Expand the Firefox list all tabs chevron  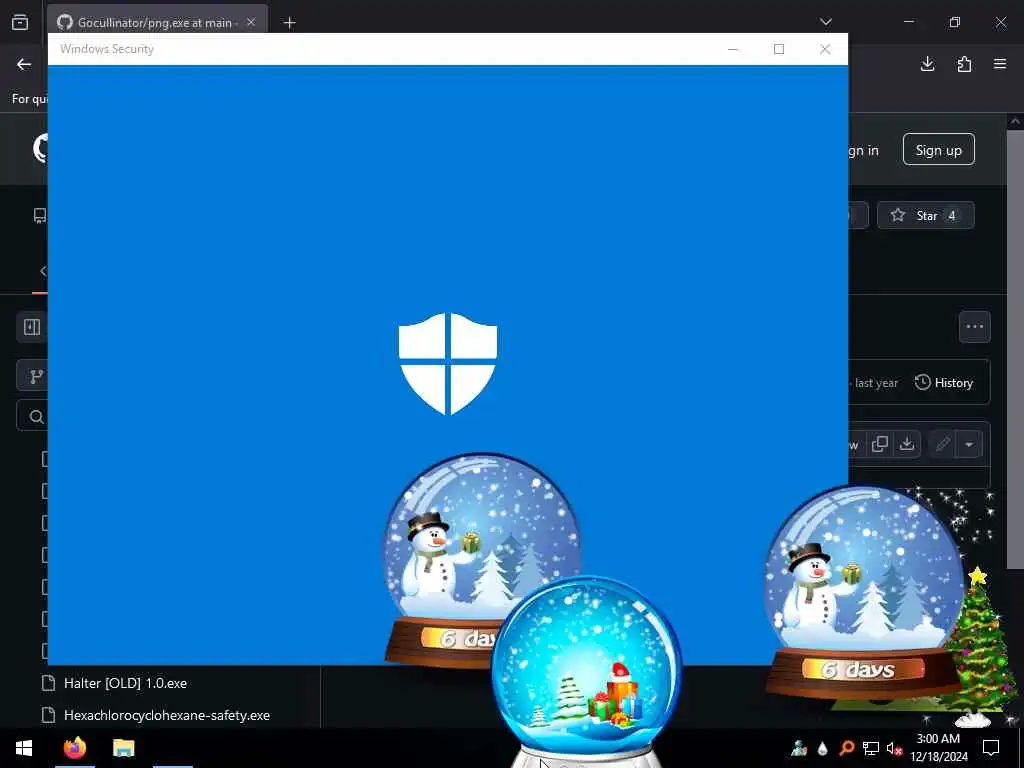[x=825, y=22]
